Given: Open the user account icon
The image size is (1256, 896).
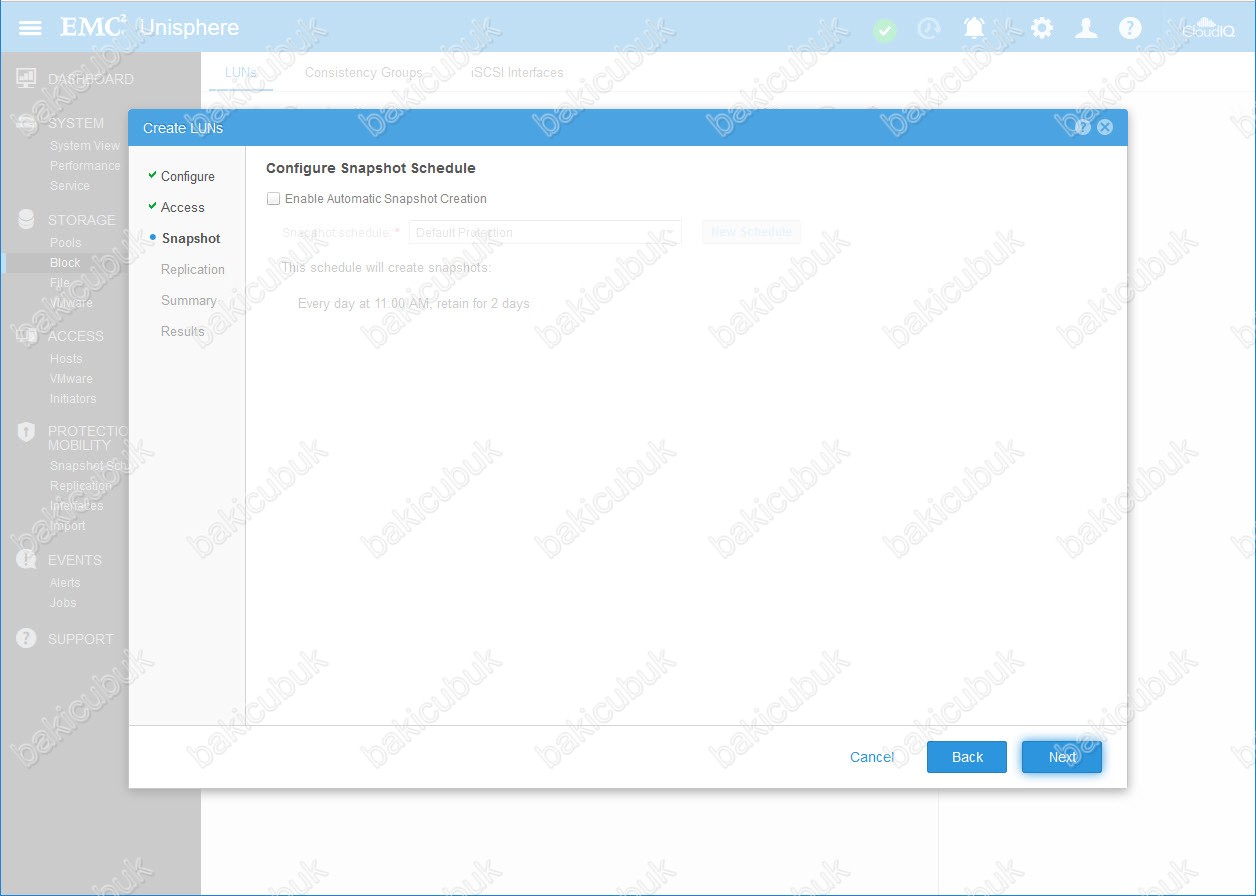Looking at the screenshot, I should click(1086, 28).
